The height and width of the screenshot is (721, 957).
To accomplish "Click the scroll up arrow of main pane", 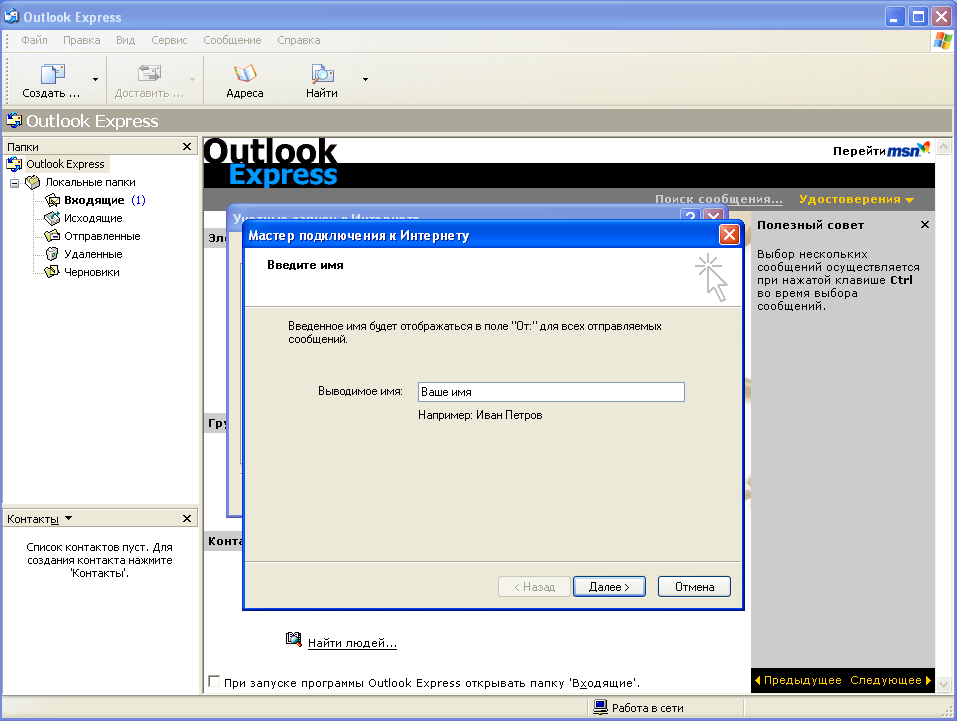I will click(x=943, y=147).
